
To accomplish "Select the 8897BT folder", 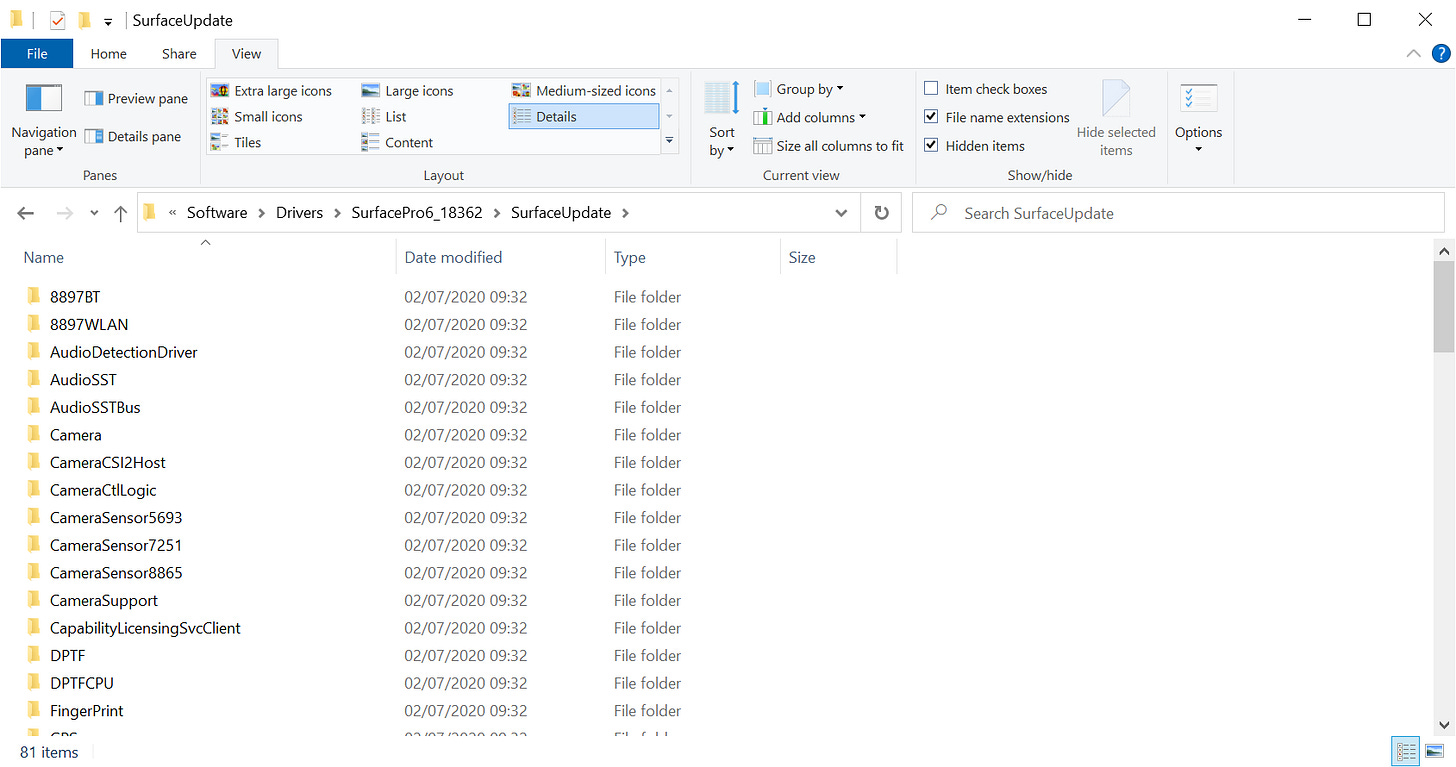I will [x=75, y=297].
